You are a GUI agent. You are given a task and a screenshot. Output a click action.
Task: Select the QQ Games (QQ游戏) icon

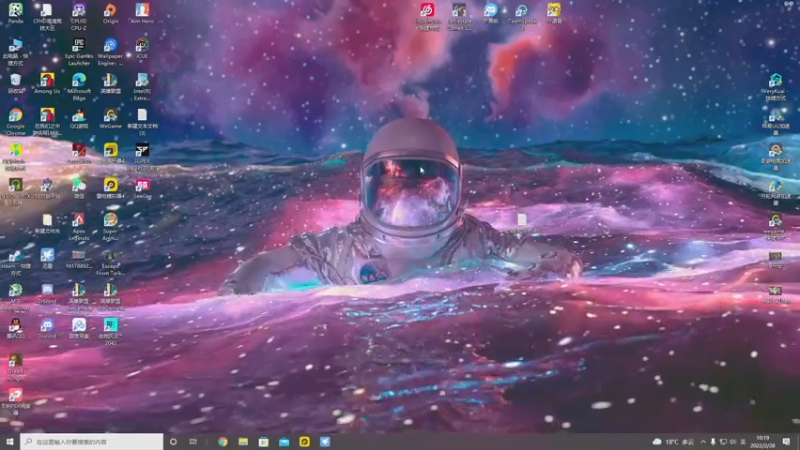coord(79,118)
